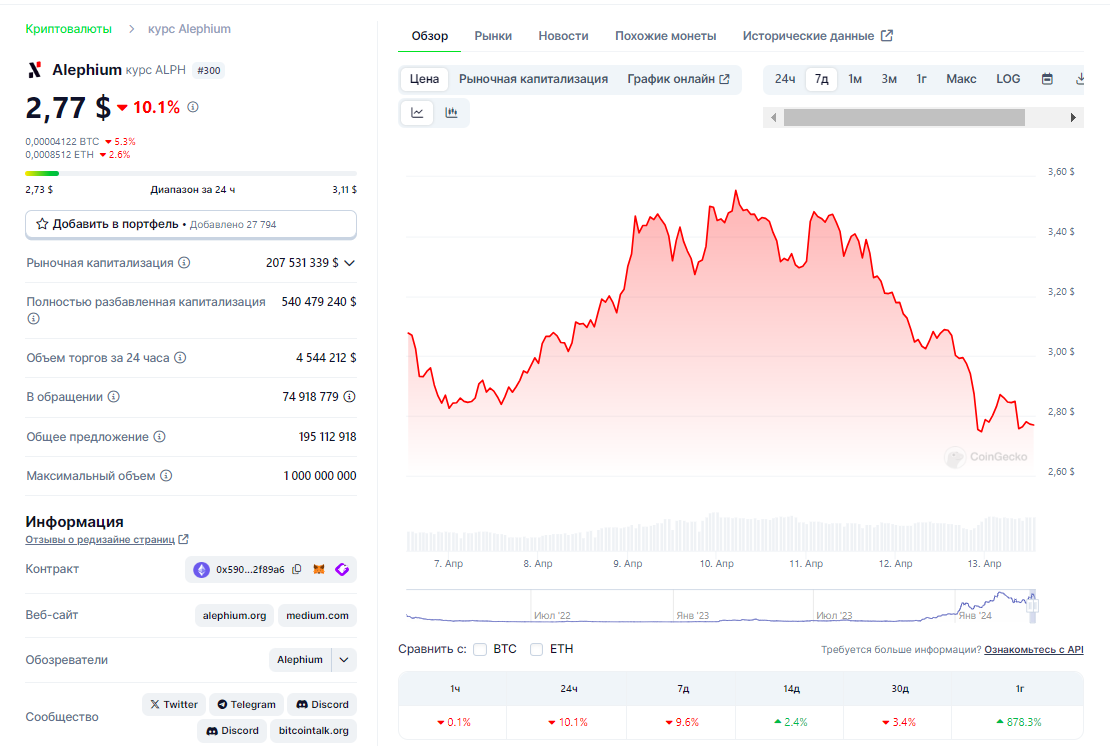Select Рыночная капитализация chart mode
The image size is (1110, 746).
click(533, 79)
